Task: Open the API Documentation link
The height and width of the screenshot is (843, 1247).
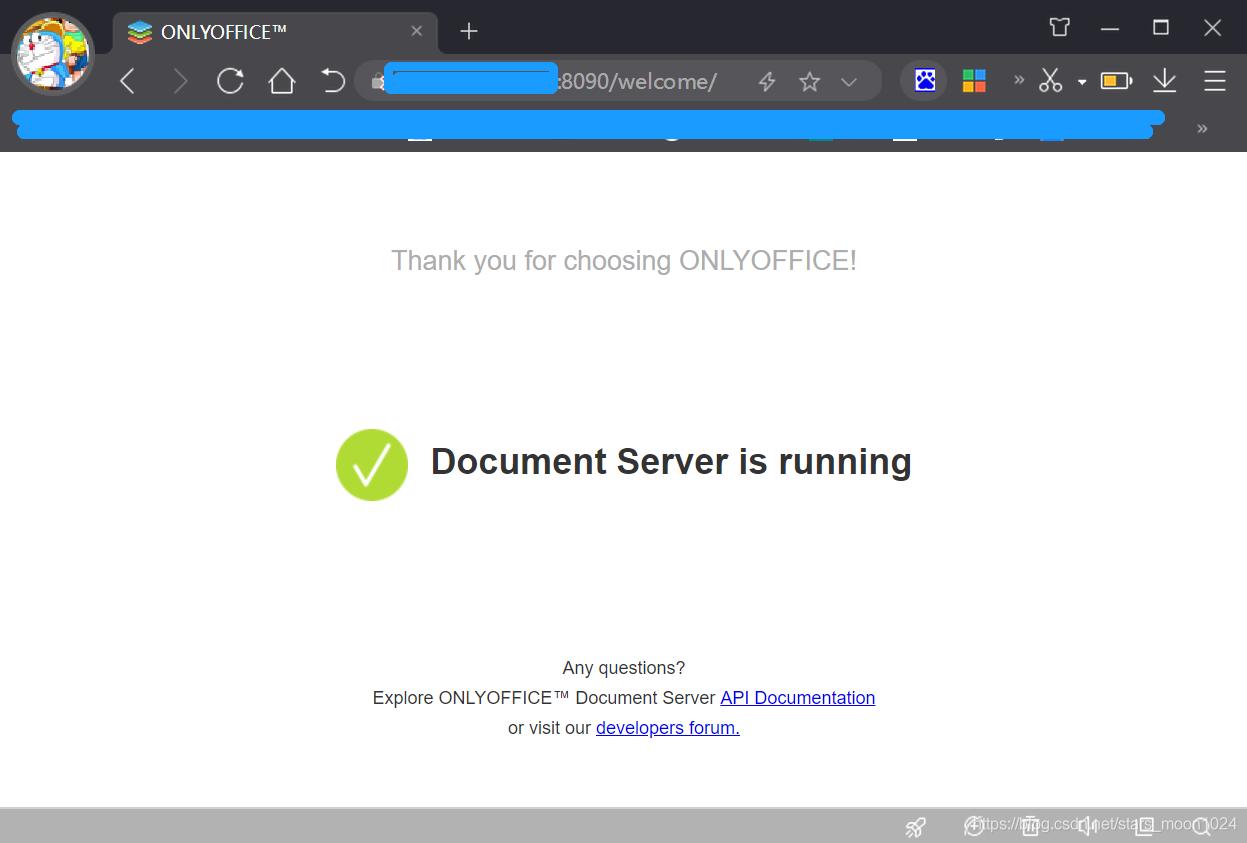Action: (797, 697)
